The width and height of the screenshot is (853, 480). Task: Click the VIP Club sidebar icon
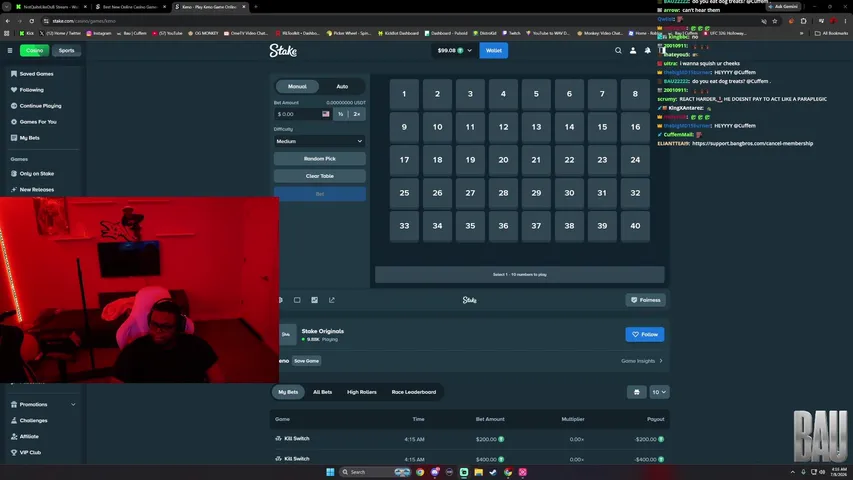[14, 452]
